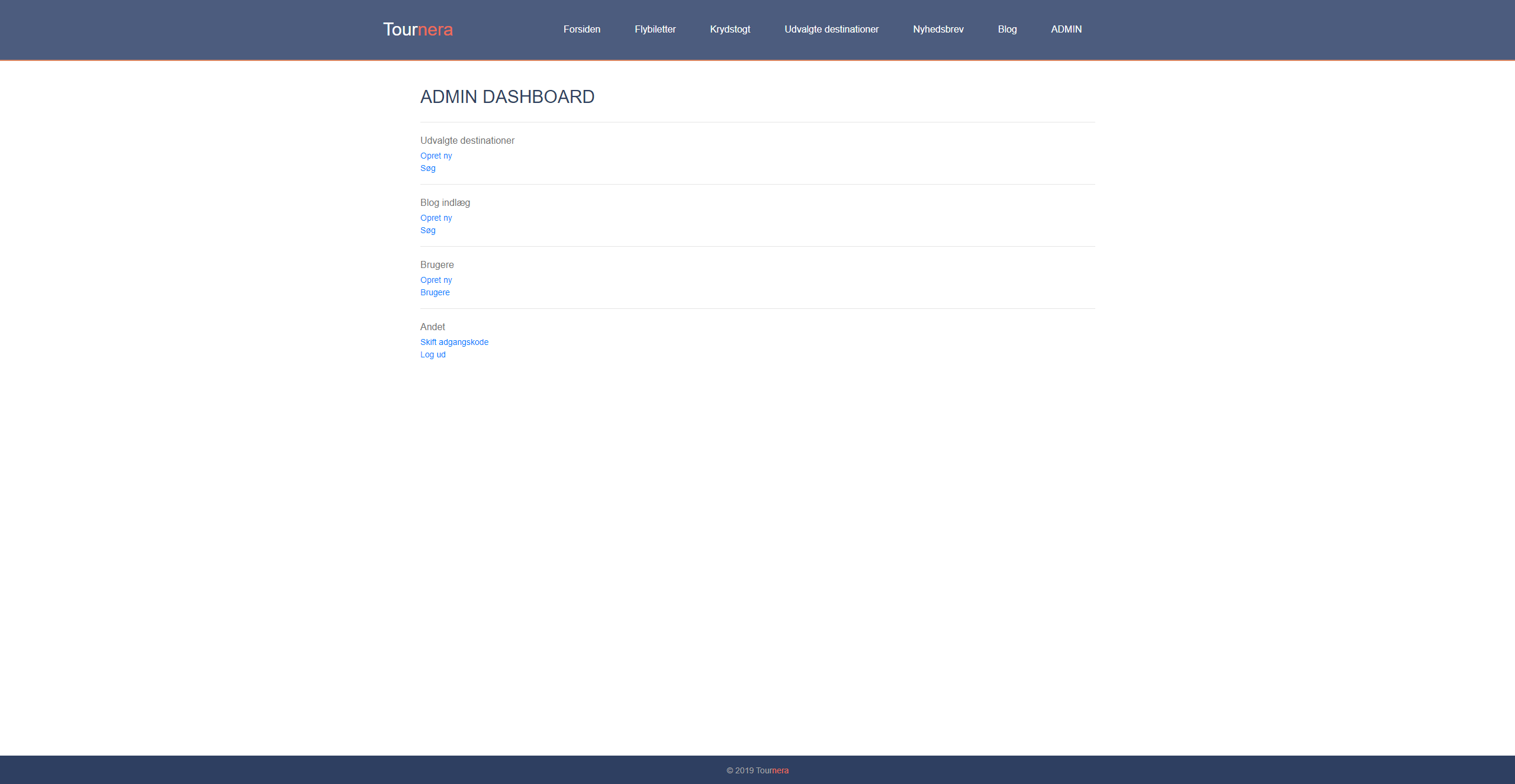Click the Tournera logo in header
This screenshot has width=1515, height=784.
(417, 30)
